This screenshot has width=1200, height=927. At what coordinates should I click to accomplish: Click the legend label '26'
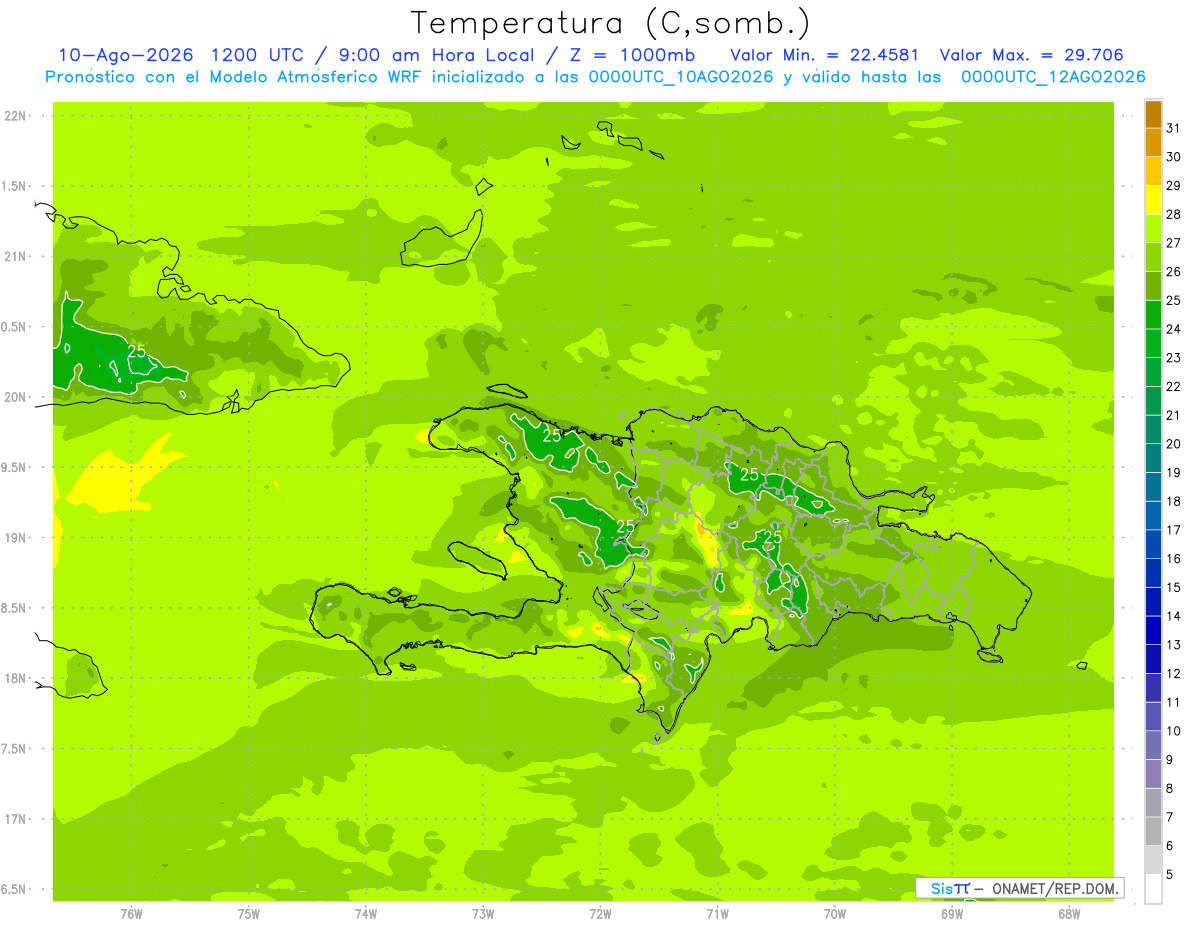[1174, 272]
